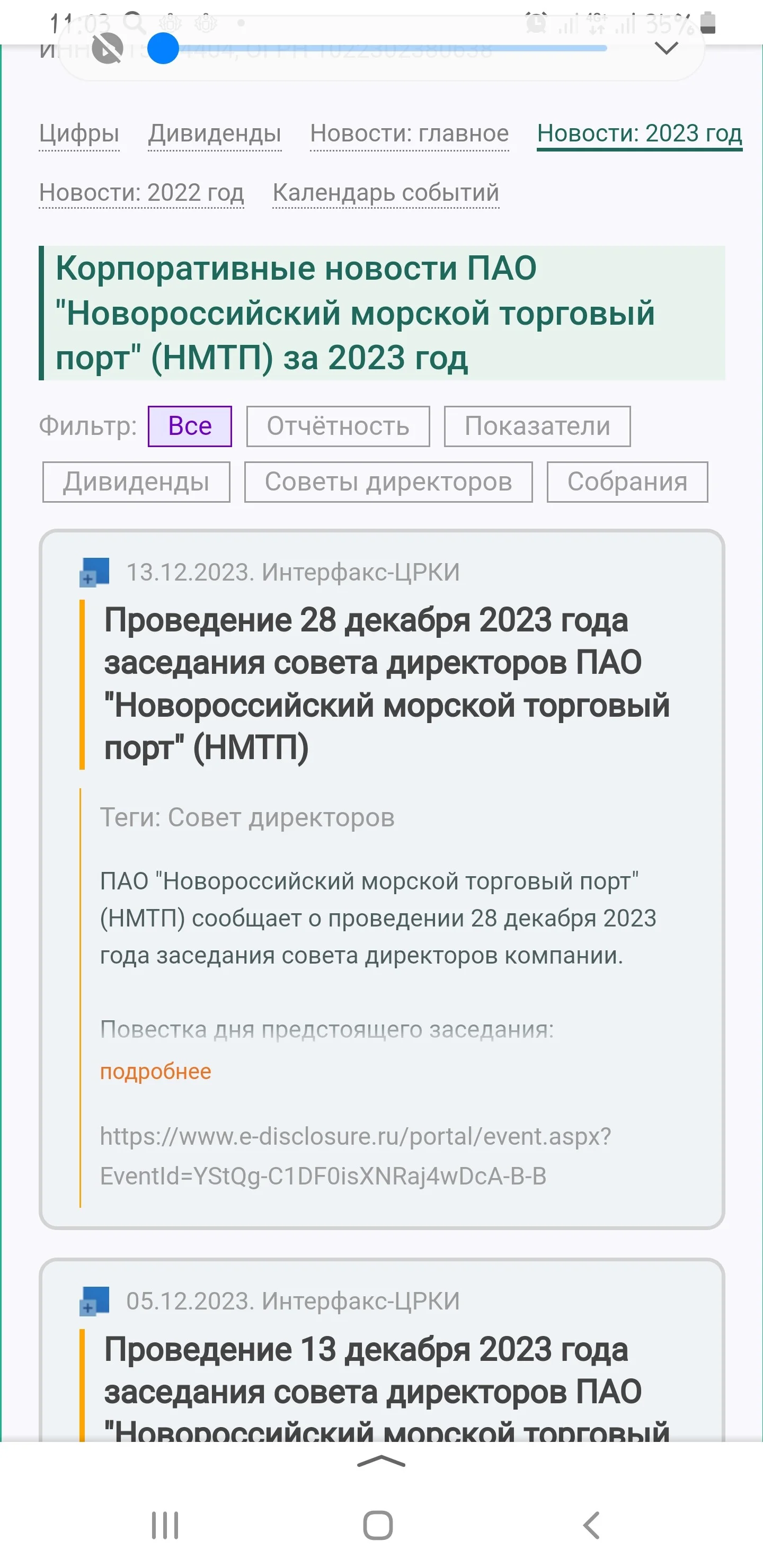Click the blue source icon of 05.12.2023 news
This screenshot has height=1568, width=763.
[x=94, y=1301]
